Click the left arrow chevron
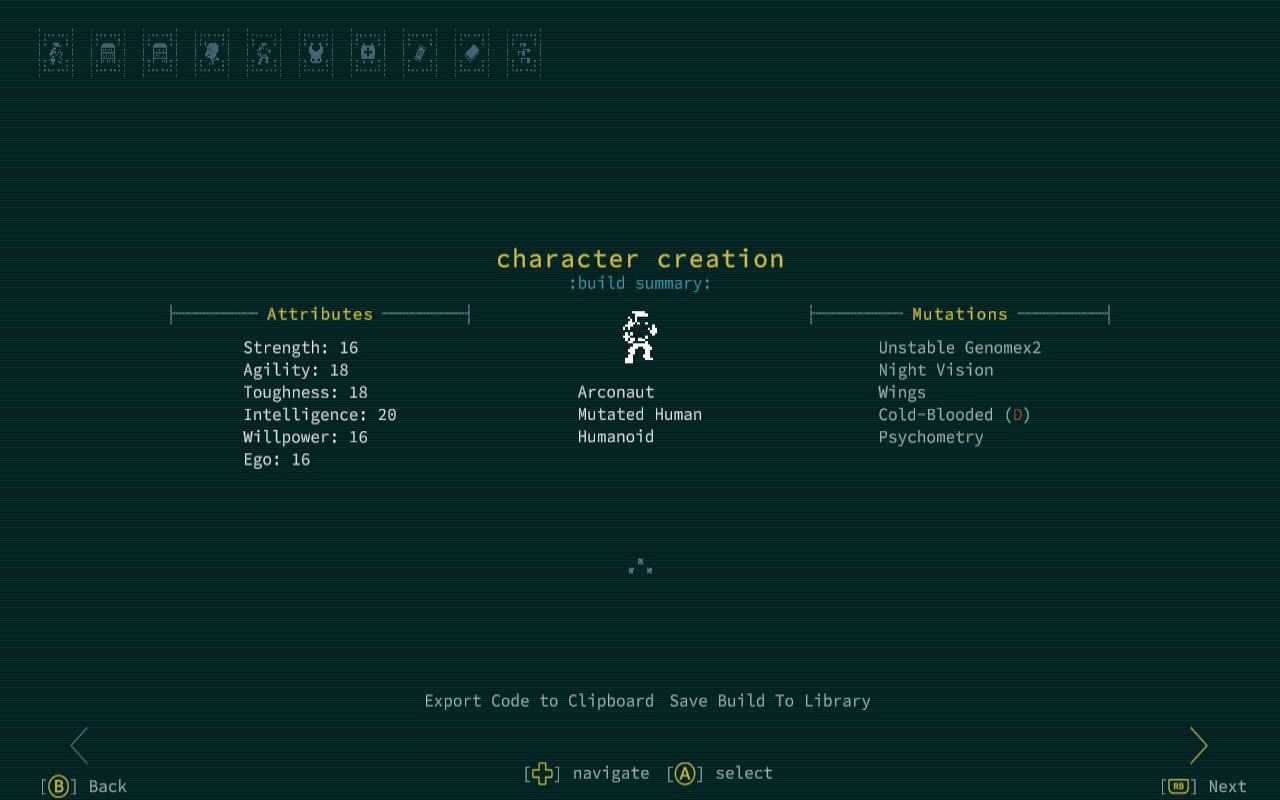This screenshot has height=800, width=1280. 80,746
